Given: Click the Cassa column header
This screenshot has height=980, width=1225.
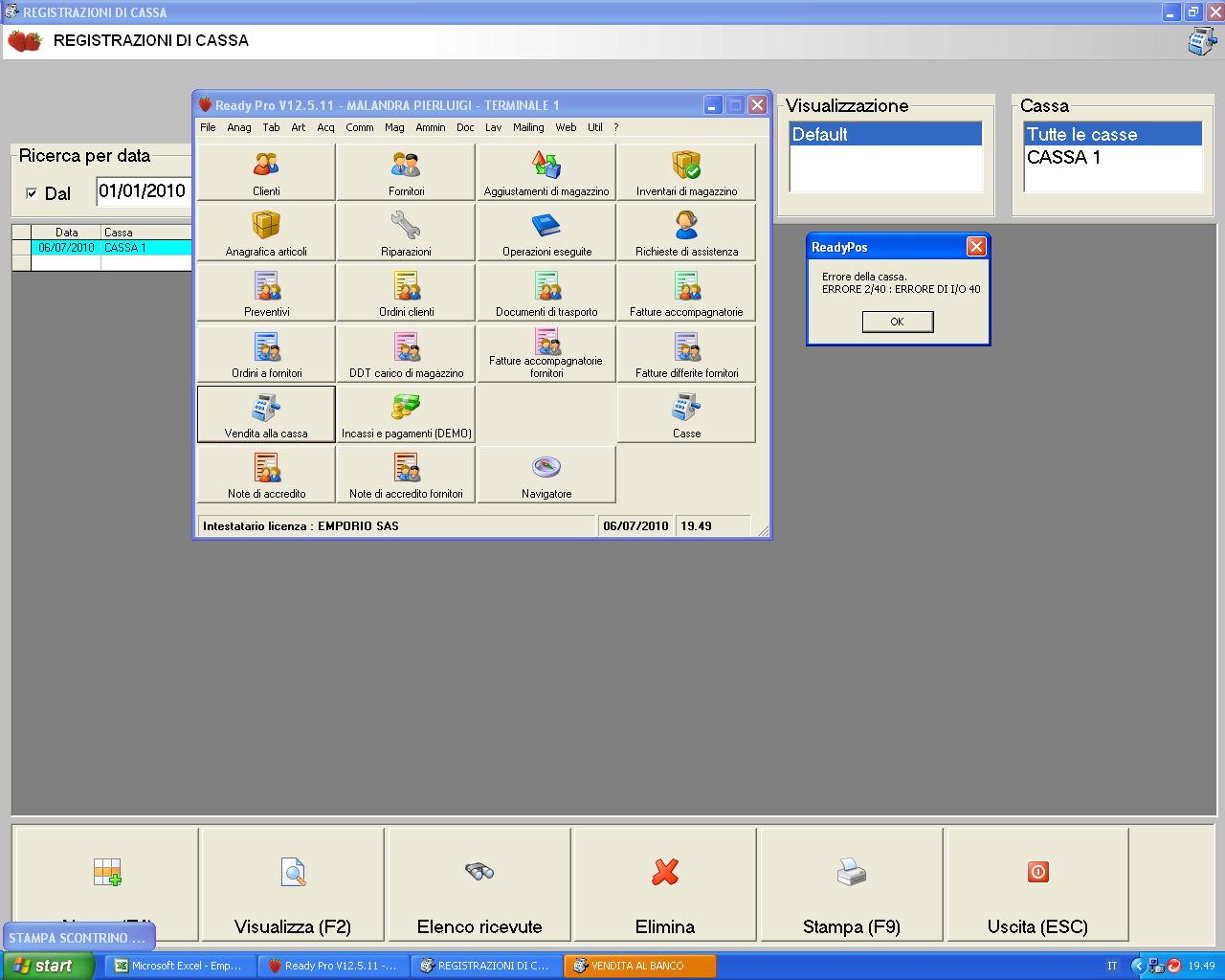Looking at the screenshot, I should tap(146, 232).
